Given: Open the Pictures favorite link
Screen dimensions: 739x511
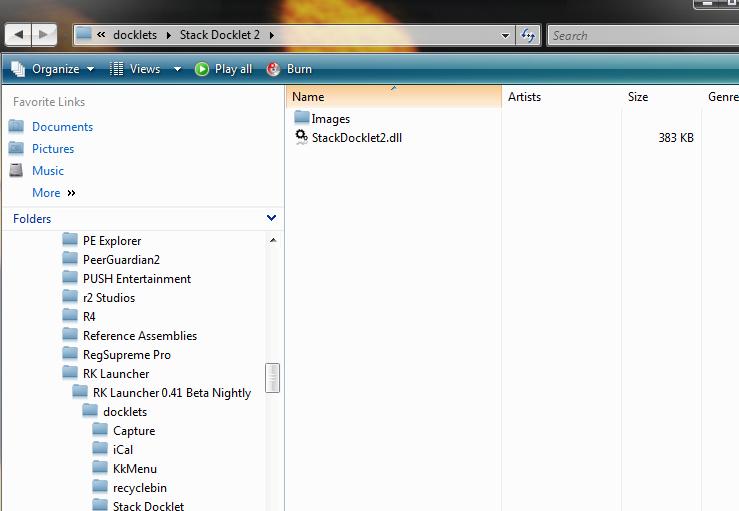Looking at the screenshot, I should pyautogui.click(x=53, y=148).
